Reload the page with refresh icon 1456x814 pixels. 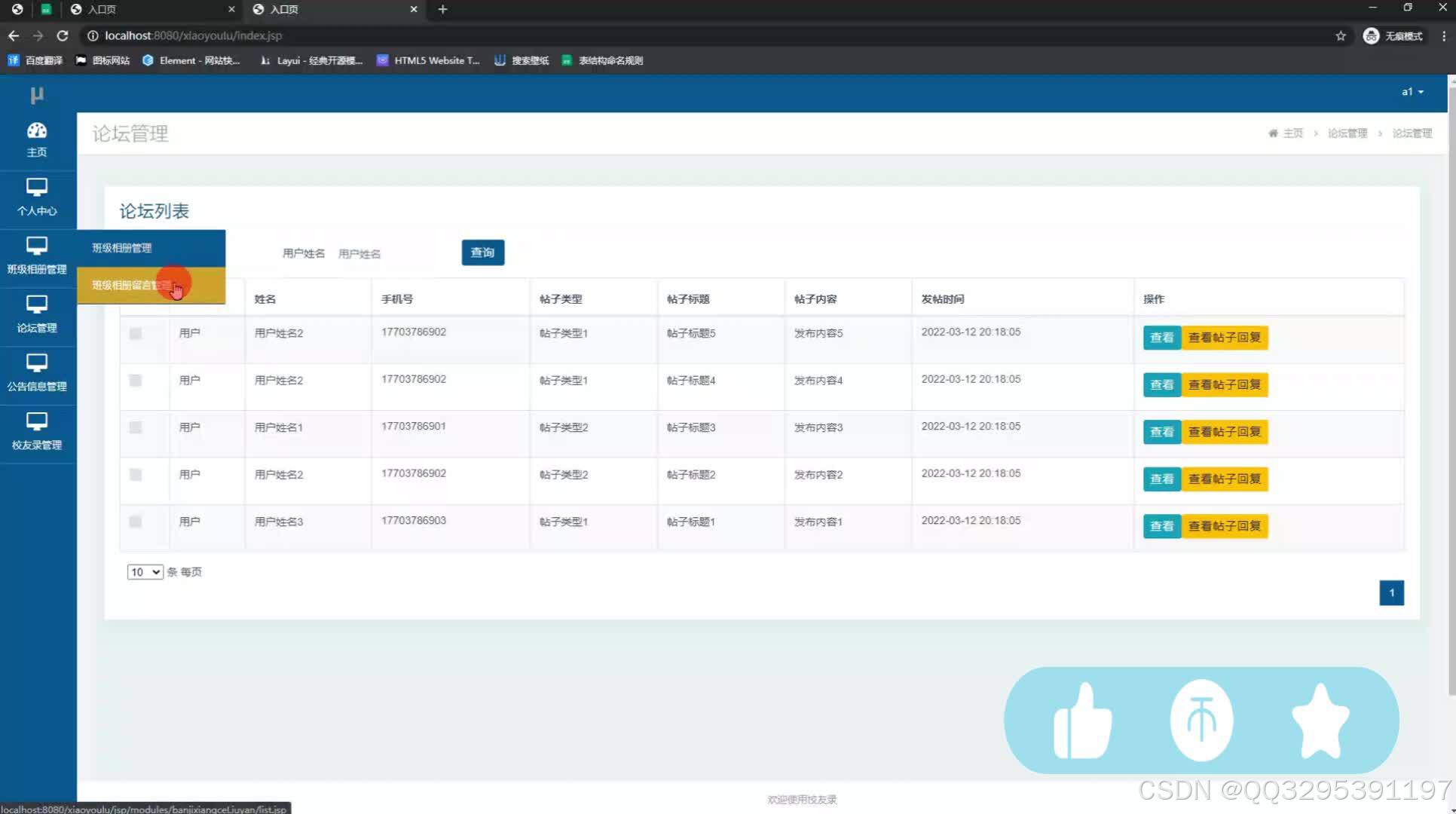[63, 35]
